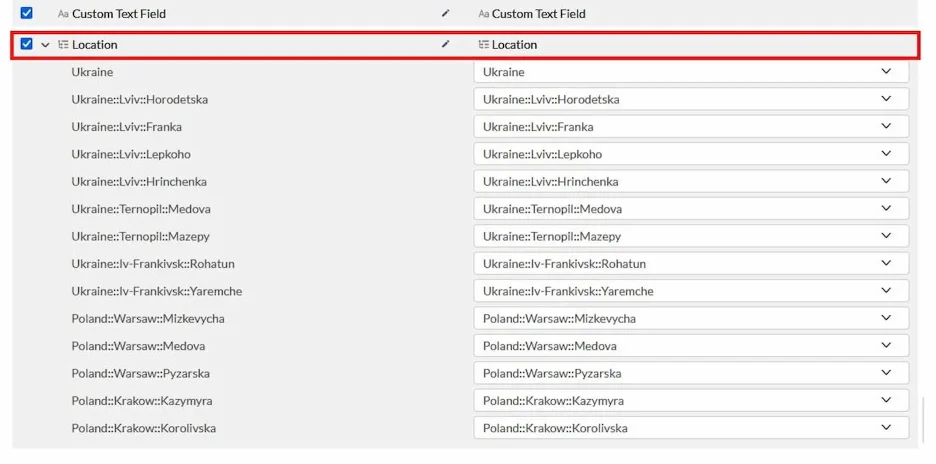Click the pencil edit icon for Custom Text Field

[x=445, y=13]
